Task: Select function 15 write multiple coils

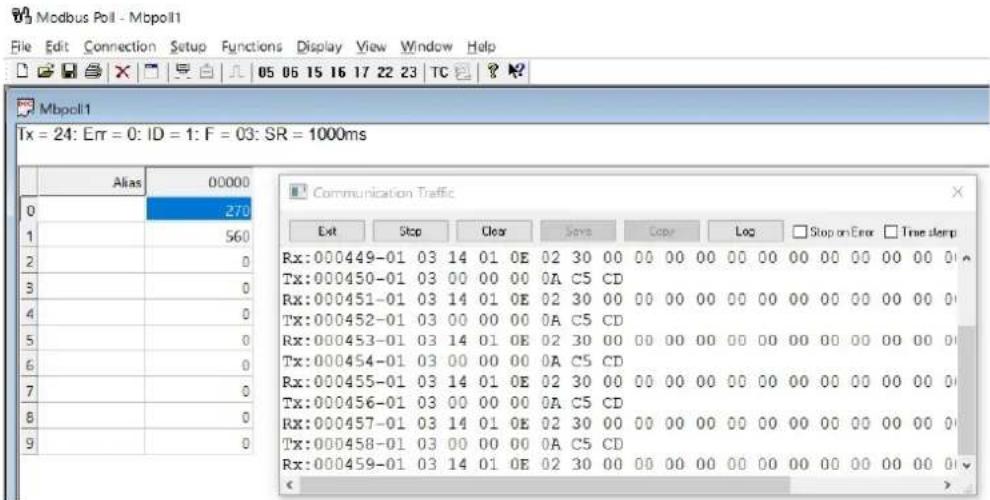Action: coord(314,73)
